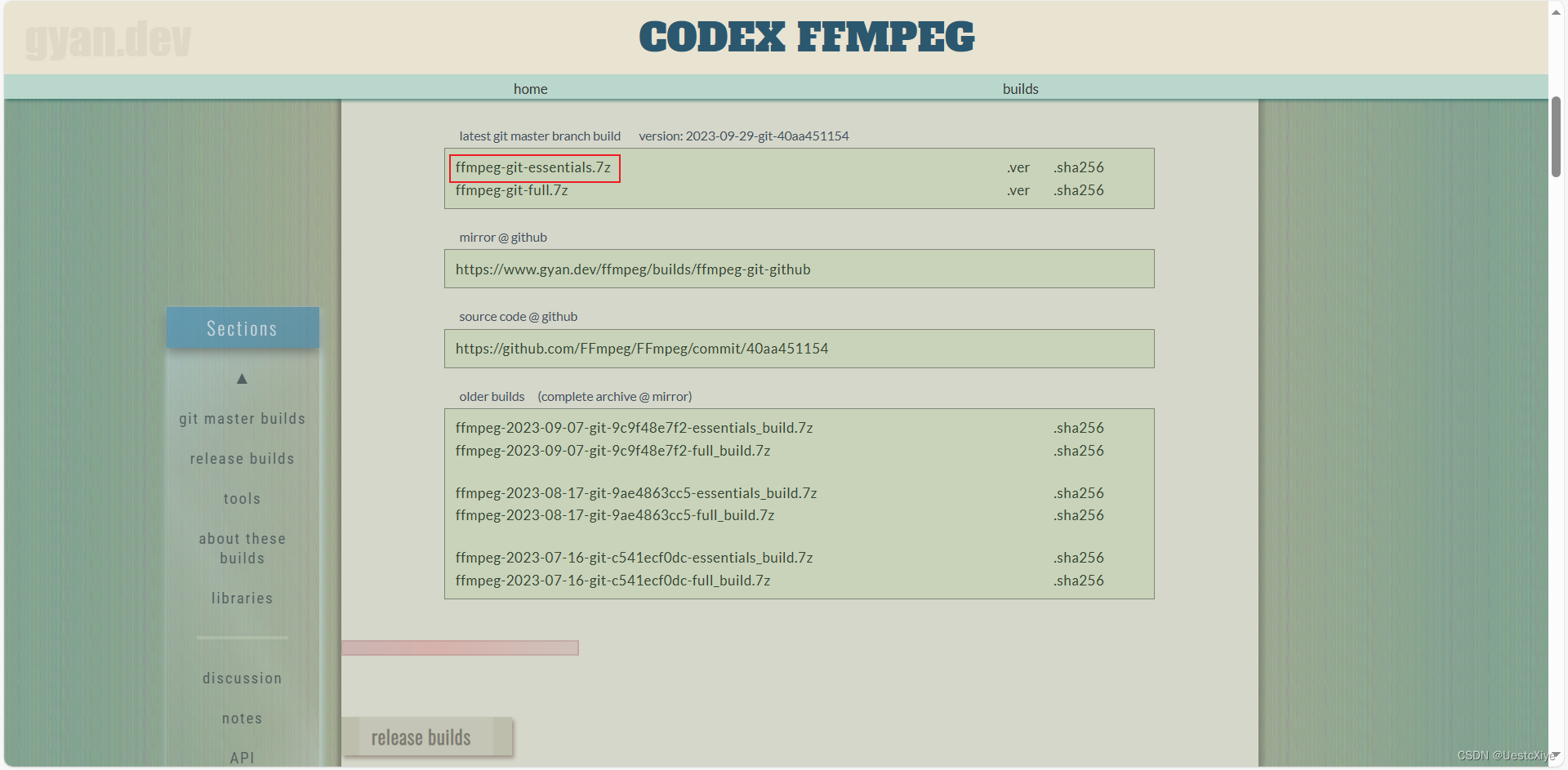
Task: Open .sha256 for 2023-08-17 essentials build
Action: point(1078,493)
